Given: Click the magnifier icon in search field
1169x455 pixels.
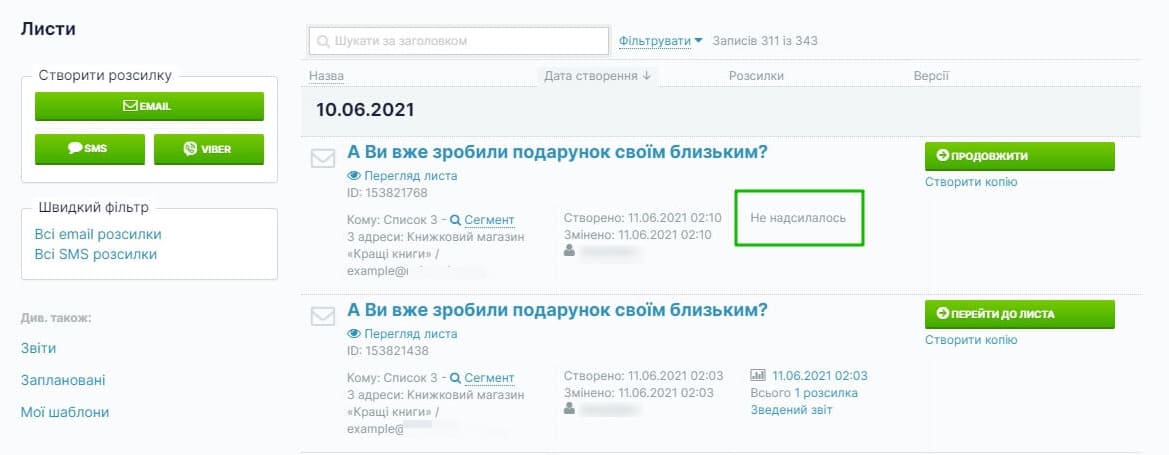Looking at the screenshot, I should click(324, 41).
